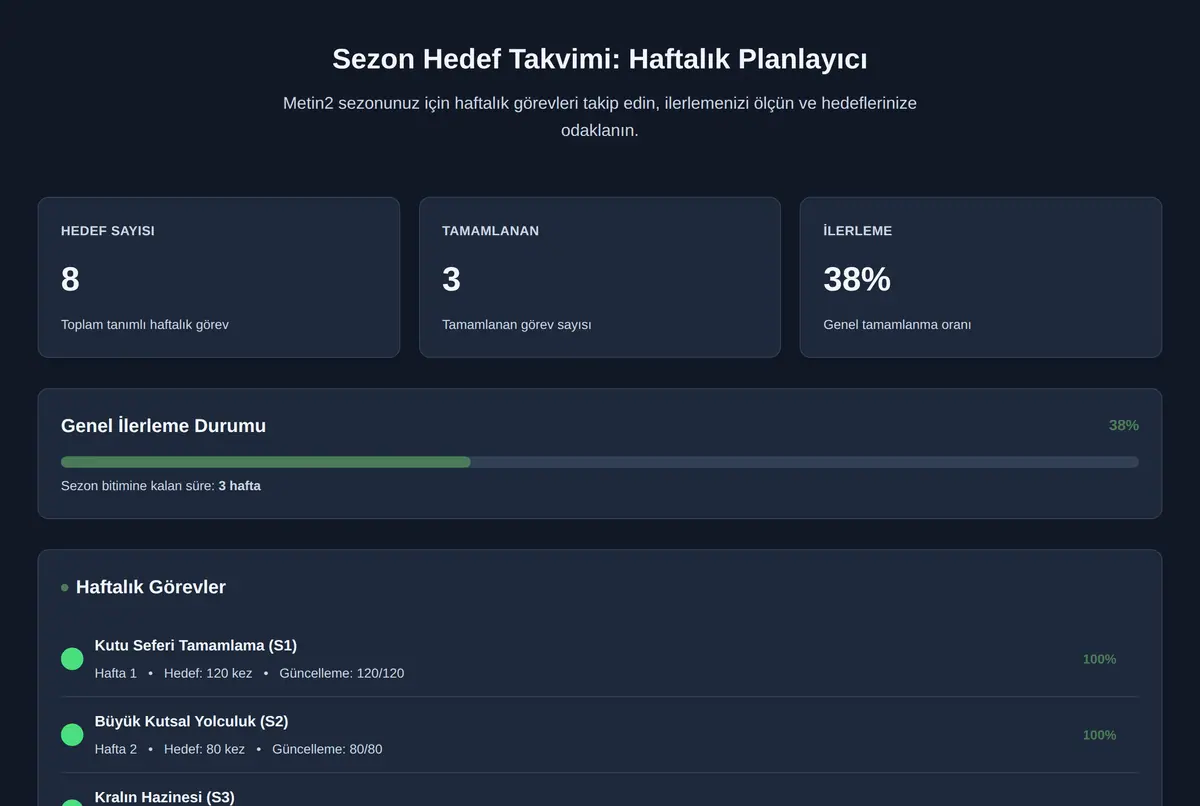Image resolution: width=1200 pixels, height=806 pixels.
Task: Click the green 38% label above progress bar
Action: pyautogui.click(x=1124, y=425)
